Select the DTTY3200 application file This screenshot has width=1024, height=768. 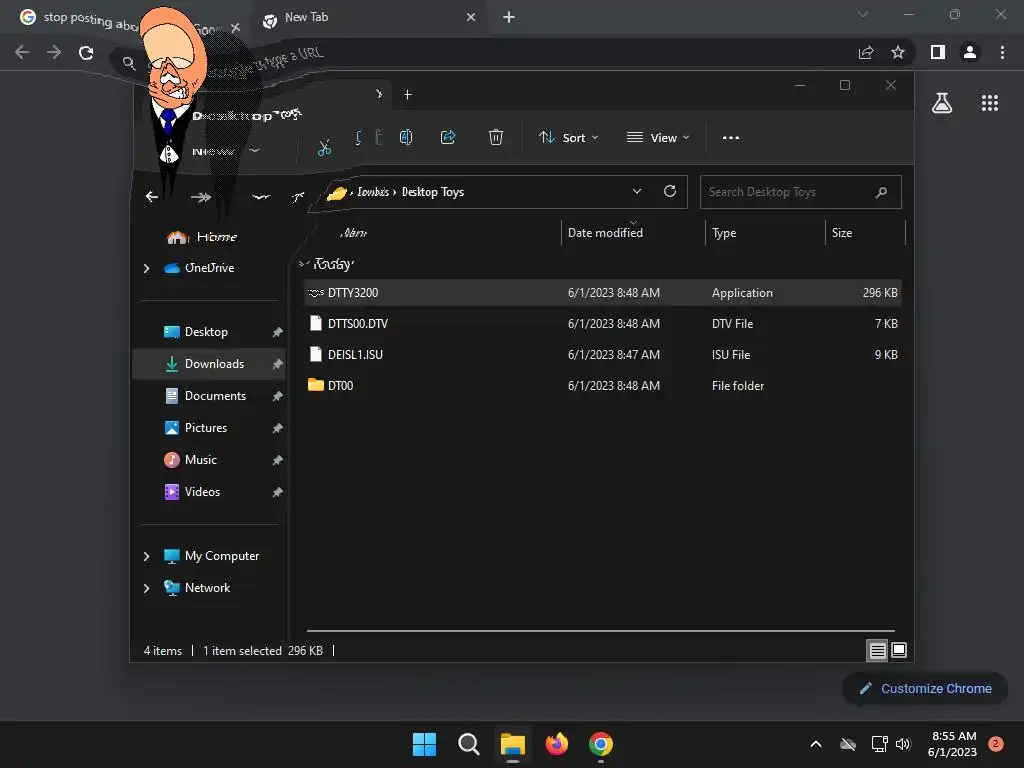[603, 293]
